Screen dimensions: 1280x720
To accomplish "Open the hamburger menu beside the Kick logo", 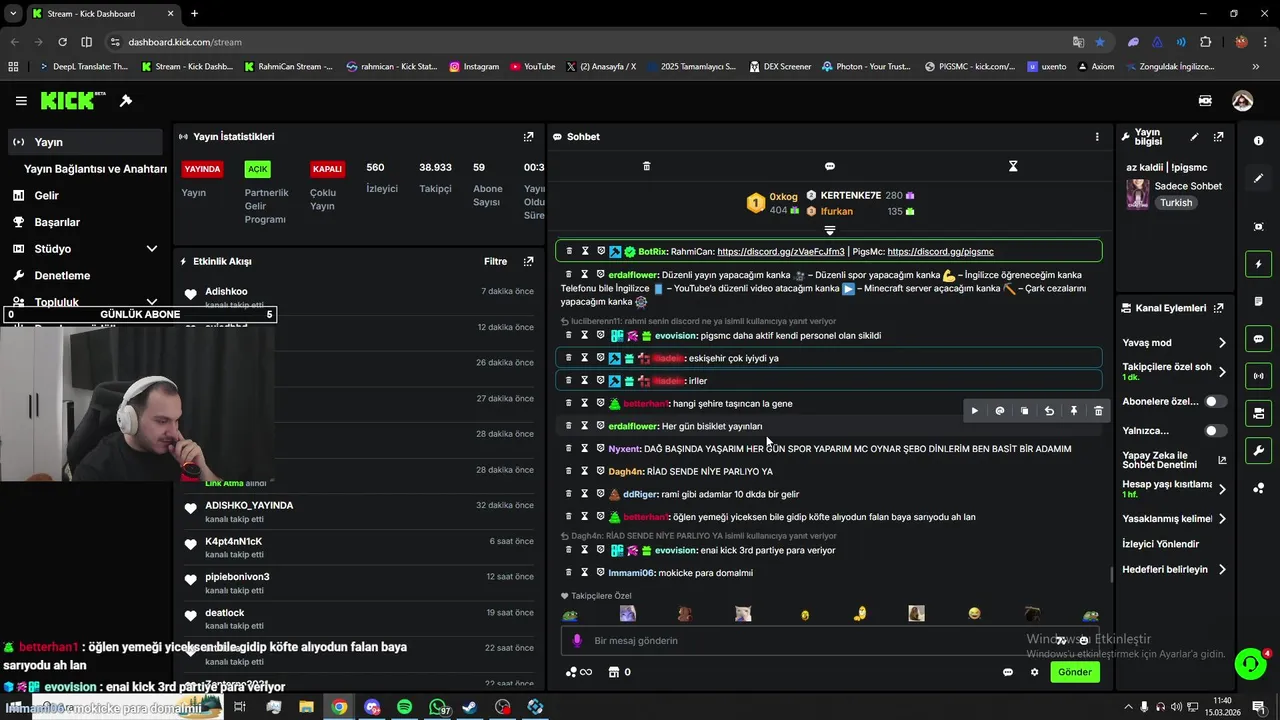I will point(21,101).
